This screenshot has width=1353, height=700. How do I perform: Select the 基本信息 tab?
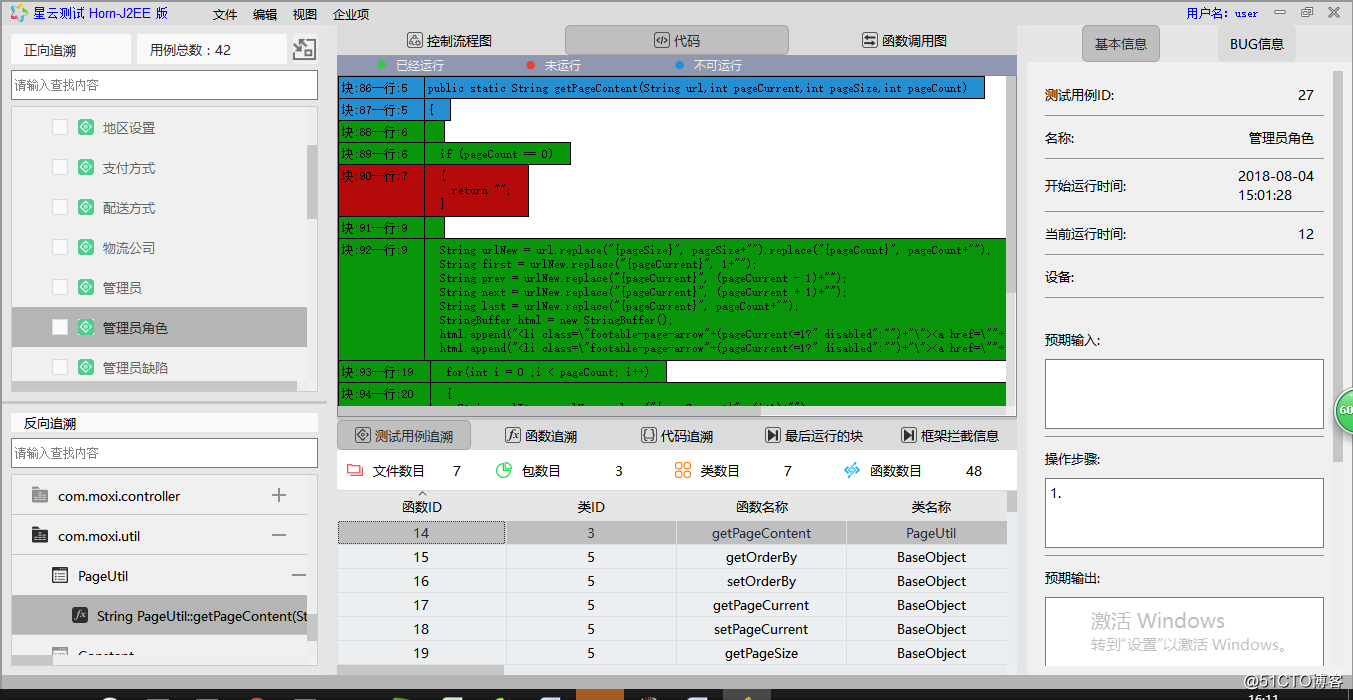(x=1121, y=44)
